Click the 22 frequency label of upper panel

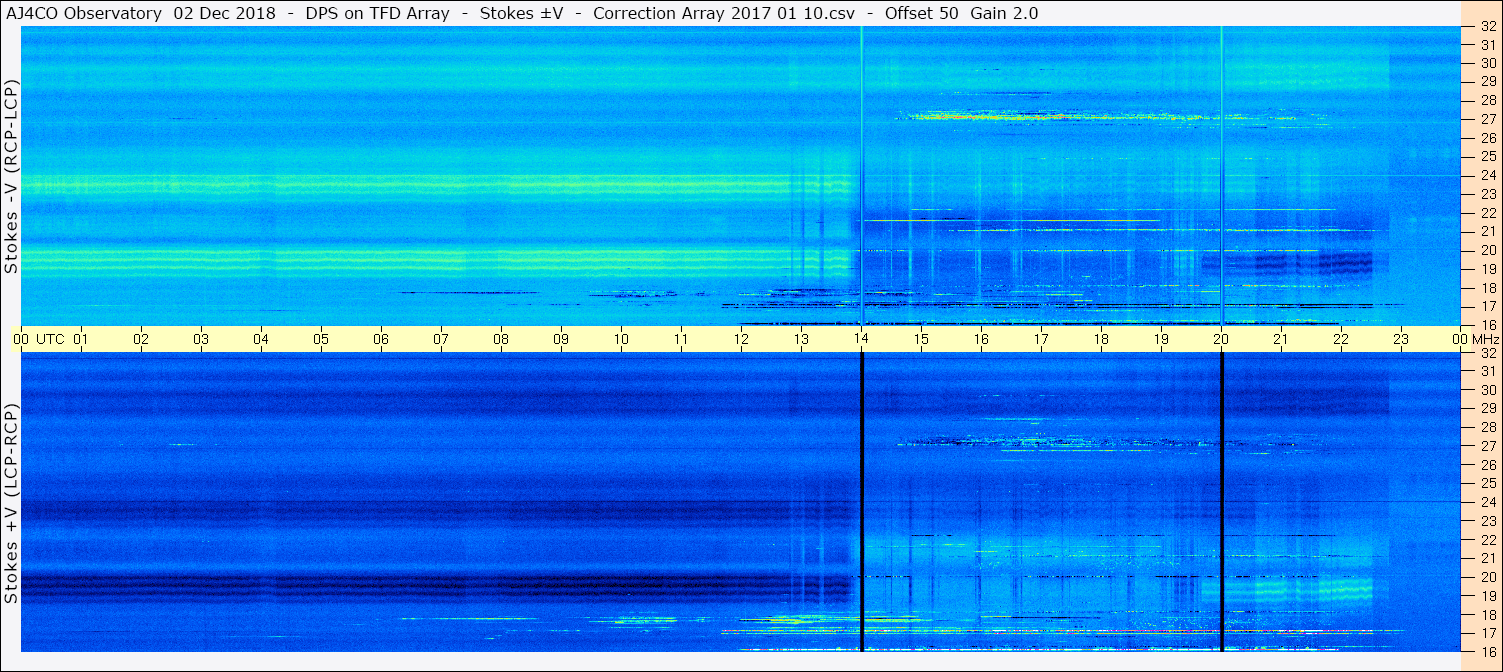[x=1488, y=213]
